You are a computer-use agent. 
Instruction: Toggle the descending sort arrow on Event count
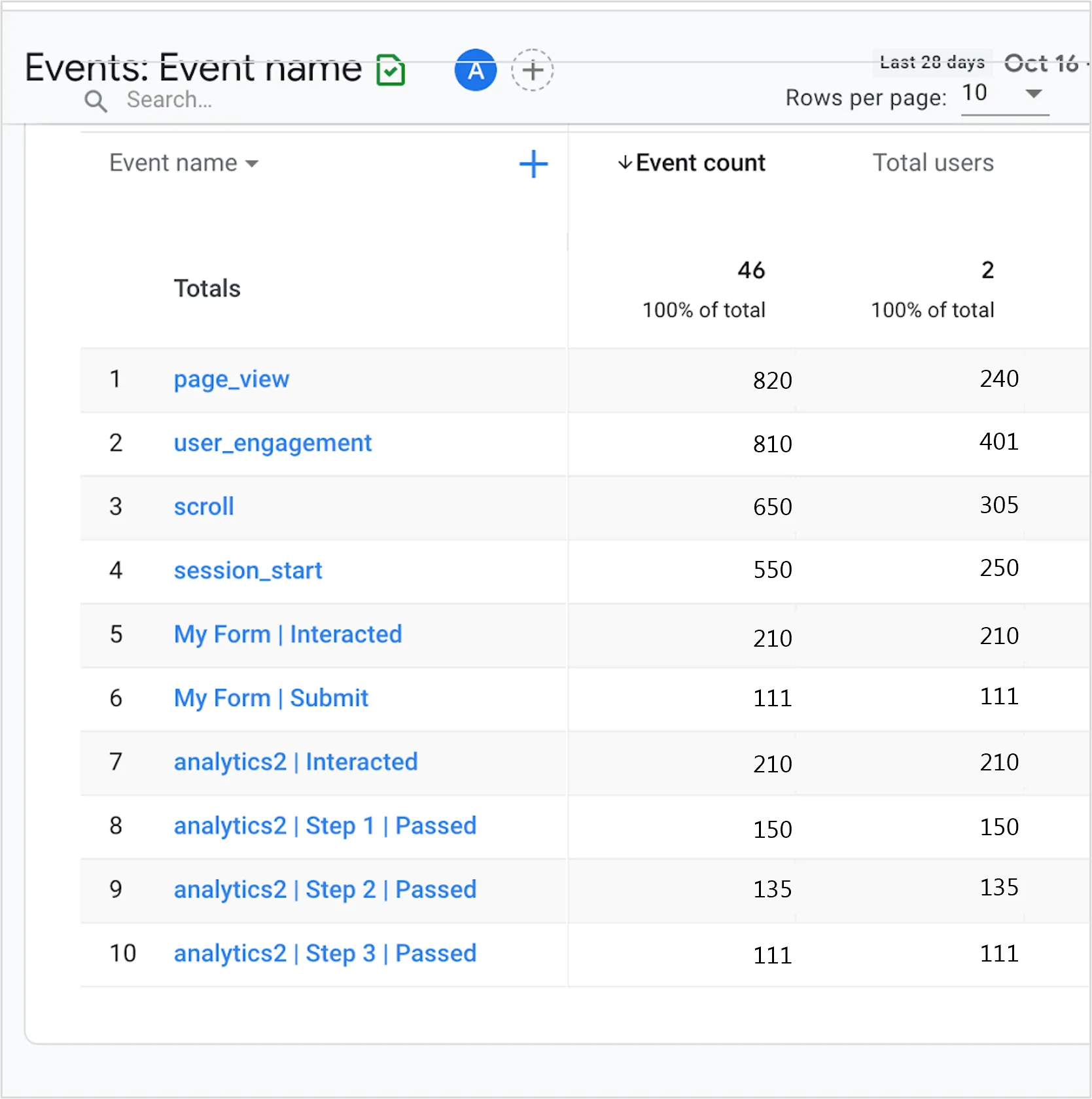click(x=625, y=163)
